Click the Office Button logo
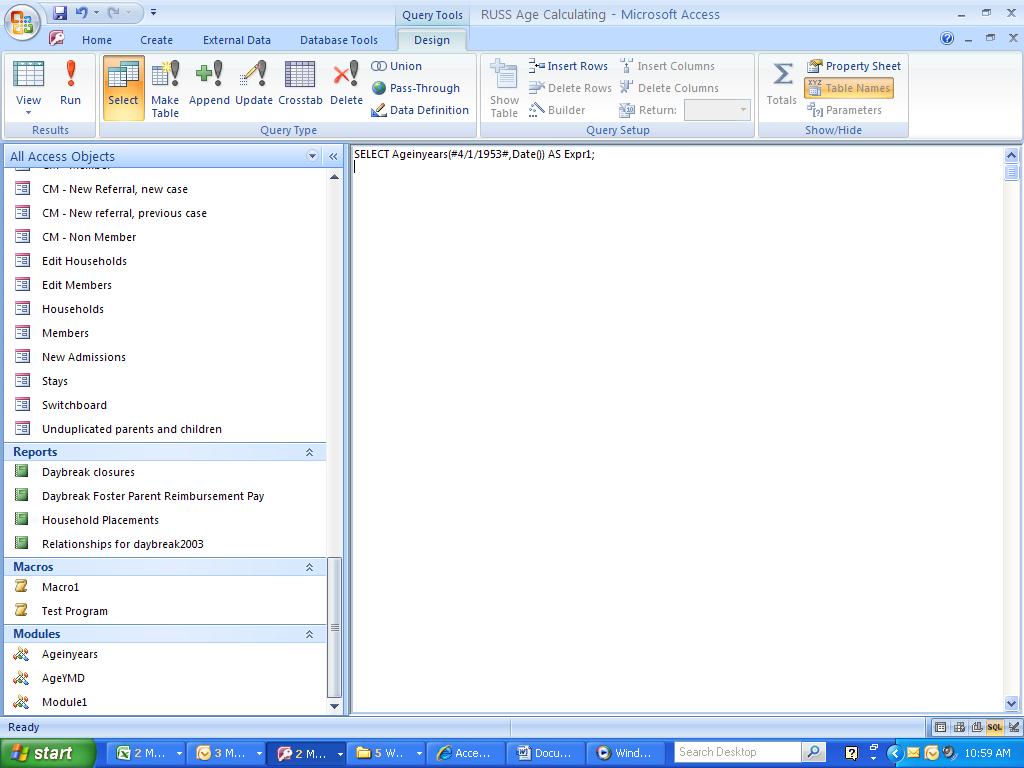This screenshot has width=1024, height=768. pyautogui.click(x=21, y=22)
